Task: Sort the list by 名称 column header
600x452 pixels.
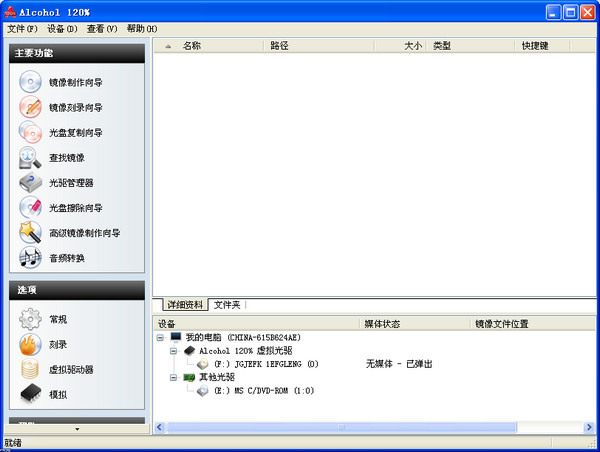Action: click(x=192, y=46)
